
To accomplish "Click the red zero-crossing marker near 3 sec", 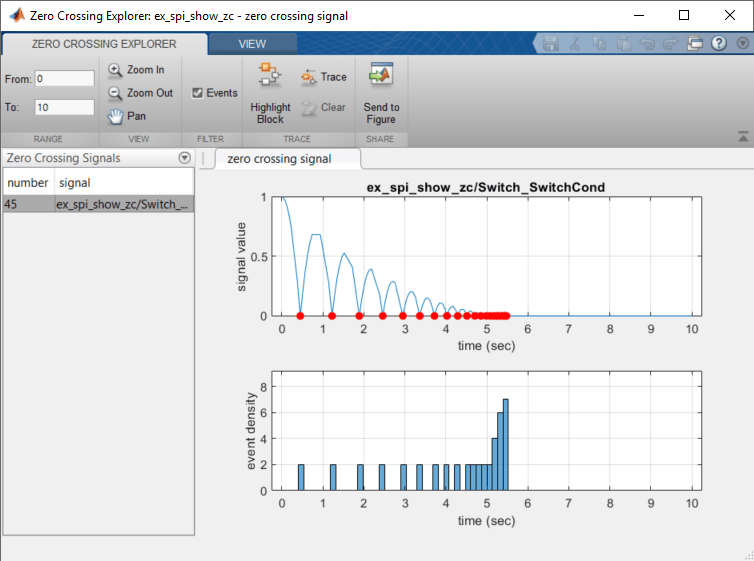I will (x=403, y=316).
